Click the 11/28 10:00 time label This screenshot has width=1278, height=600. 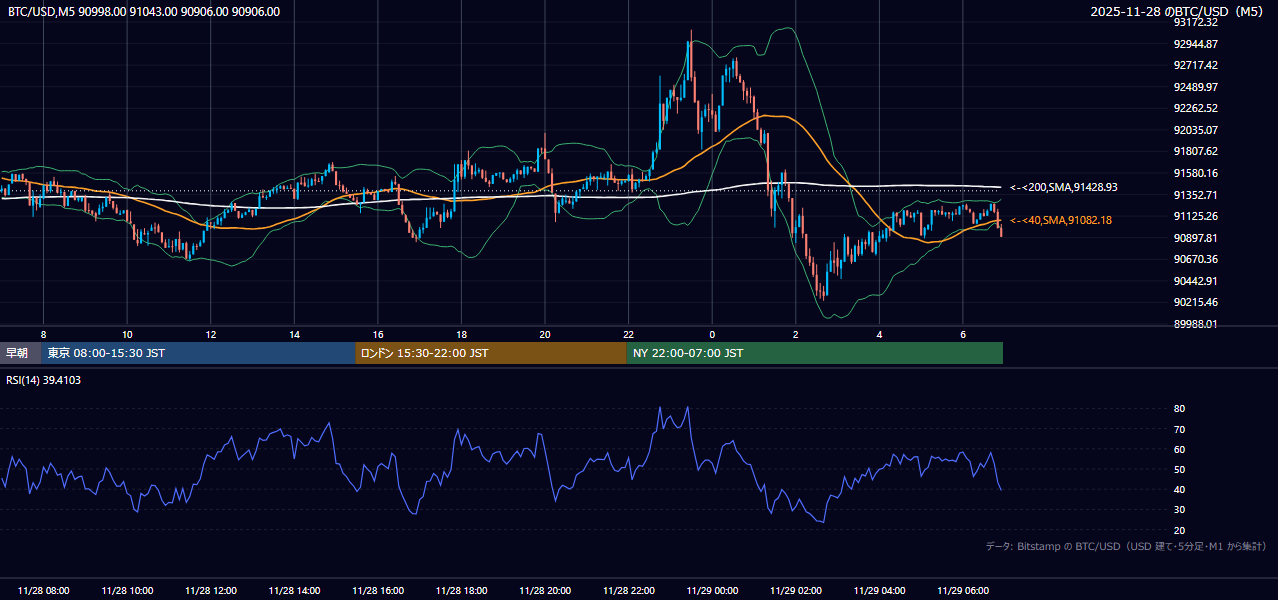point(127,591)
